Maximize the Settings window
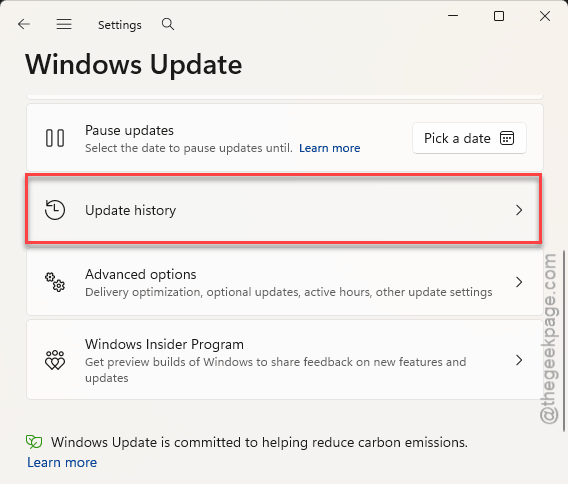 click(x=499, y=16)
